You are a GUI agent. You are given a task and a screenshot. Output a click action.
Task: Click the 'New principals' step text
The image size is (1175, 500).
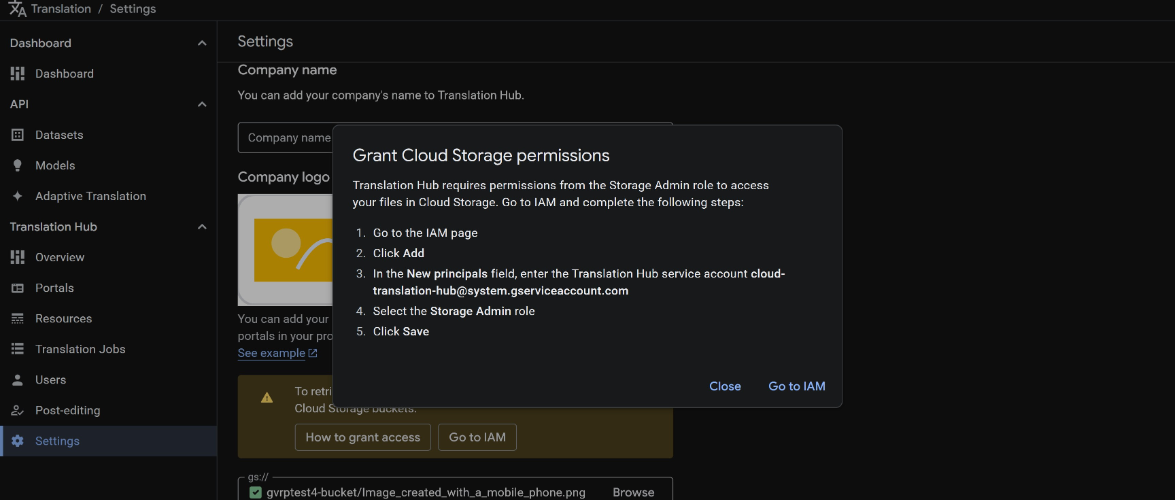[447, 274]
